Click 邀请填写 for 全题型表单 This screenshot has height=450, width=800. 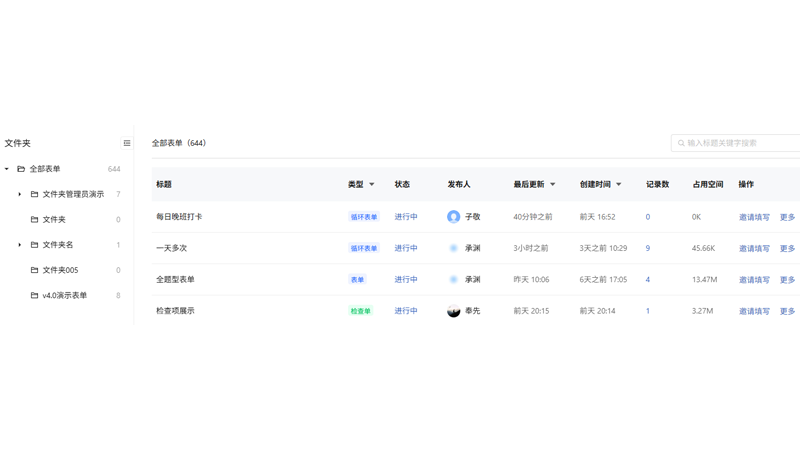754,280
